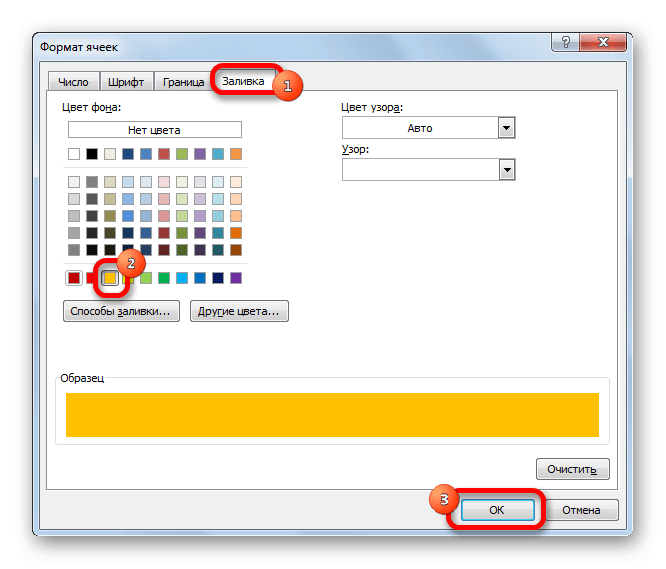Switch to the Число tab
Screen dimensions: 666x569
tap(73, 82)
